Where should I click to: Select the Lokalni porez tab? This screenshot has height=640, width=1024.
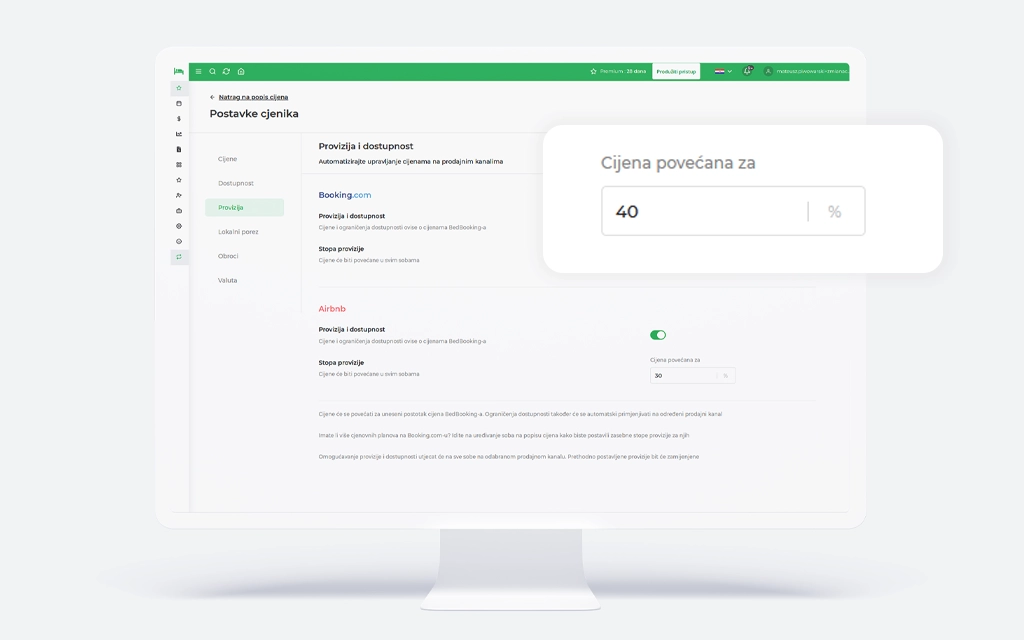click(238, 232)
